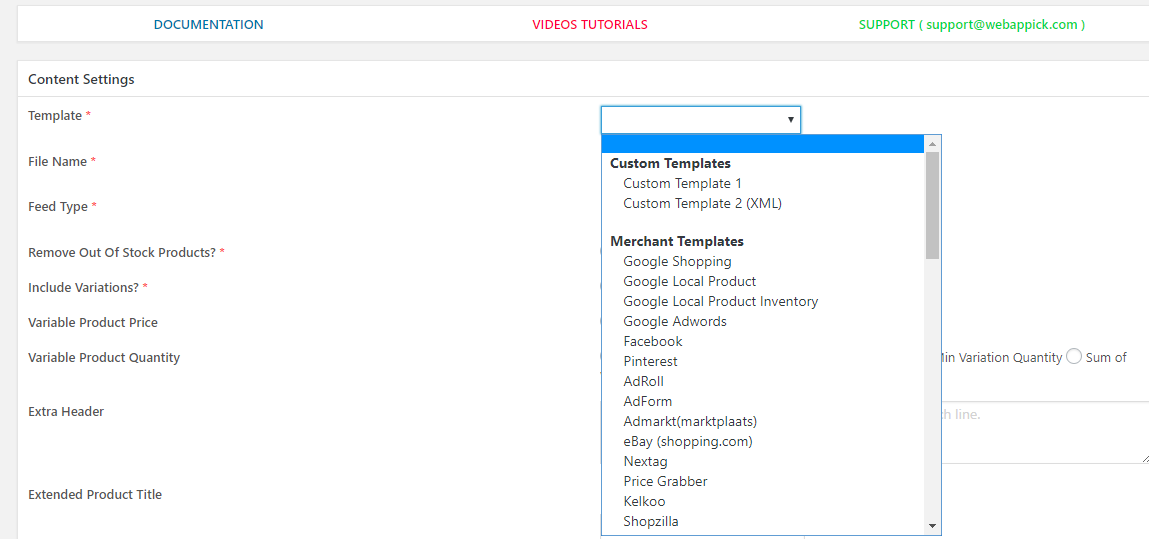Select the blank highlighted option in list
1149x539 pixels.
click(x=763, y=144)
